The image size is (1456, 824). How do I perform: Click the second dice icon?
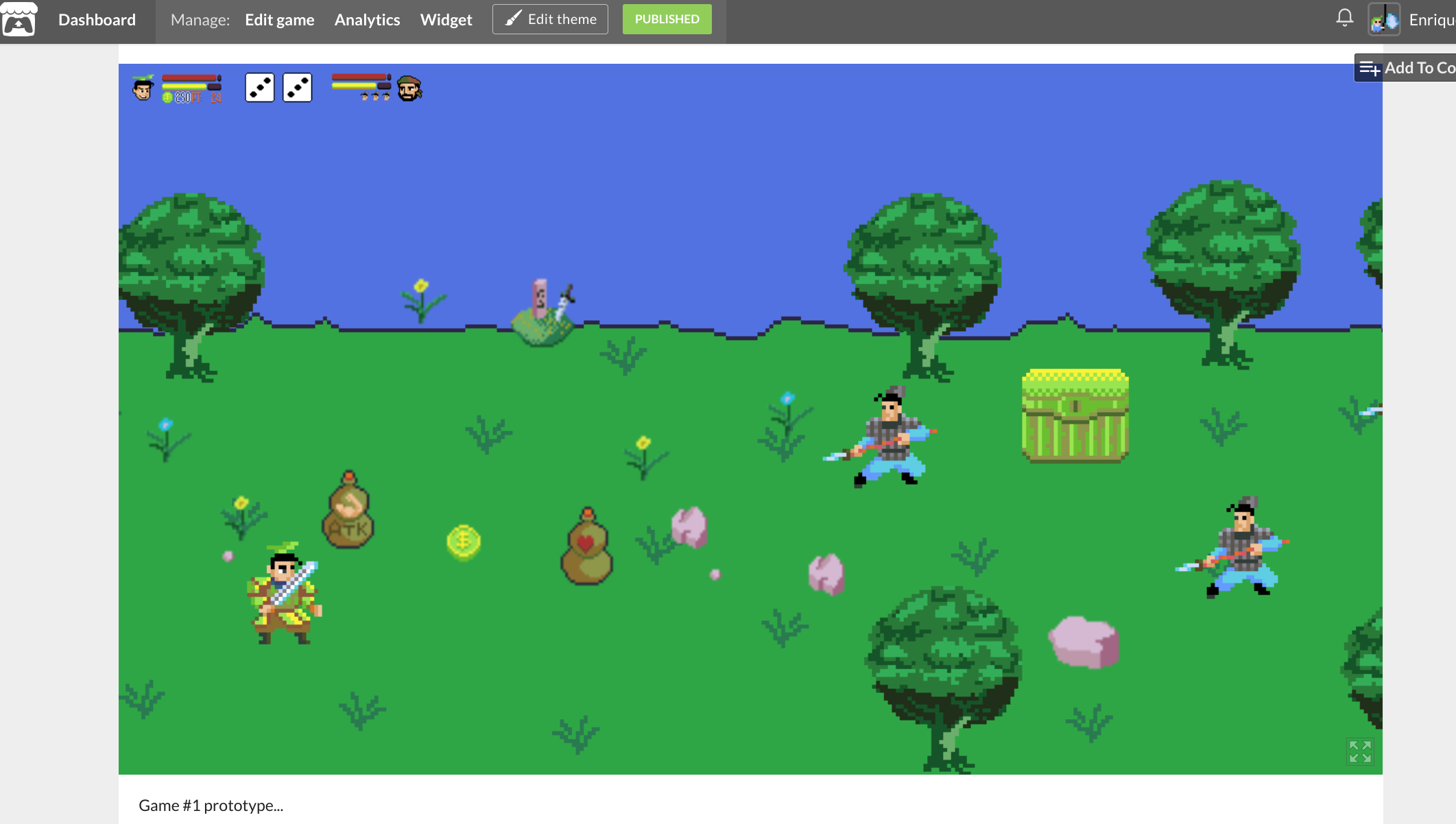pos(298,88)
